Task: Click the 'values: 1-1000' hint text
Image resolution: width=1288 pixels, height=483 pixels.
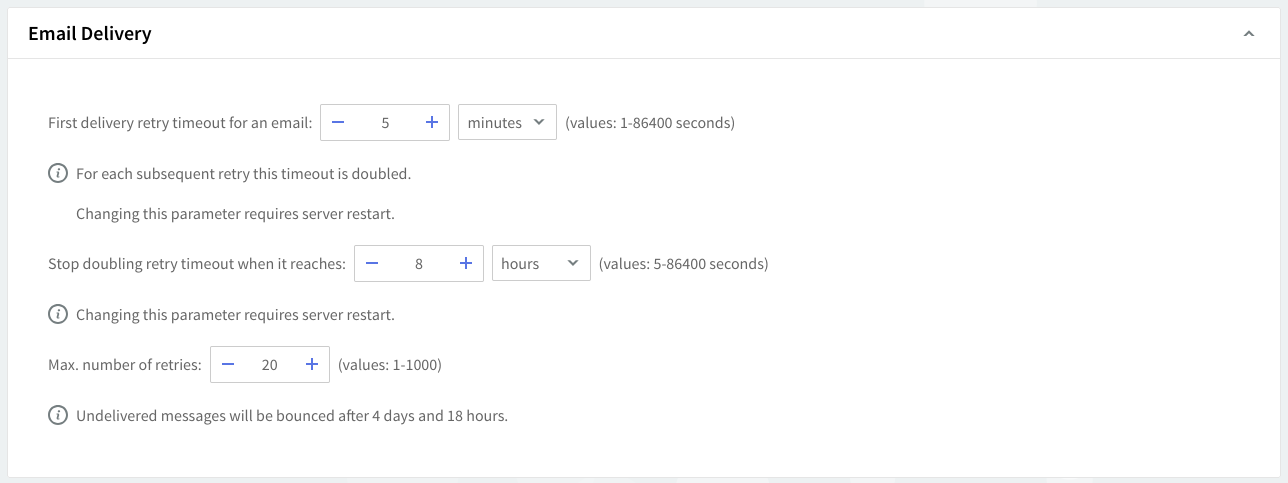Action: click(390, 365)
